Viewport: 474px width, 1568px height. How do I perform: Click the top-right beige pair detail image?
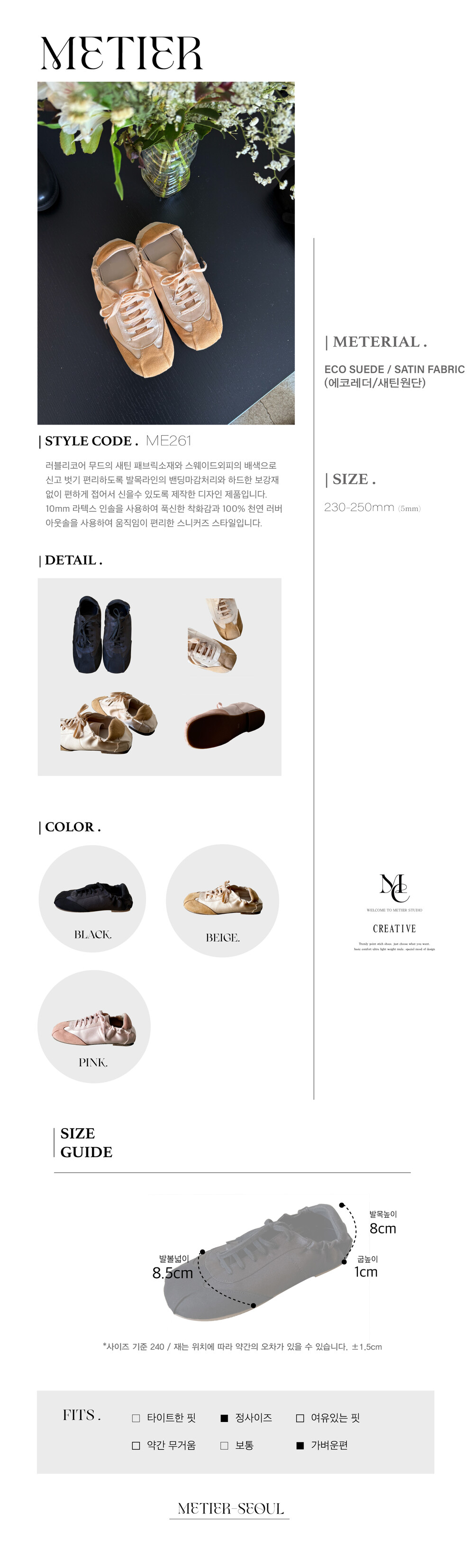click(x=215, y=635)
